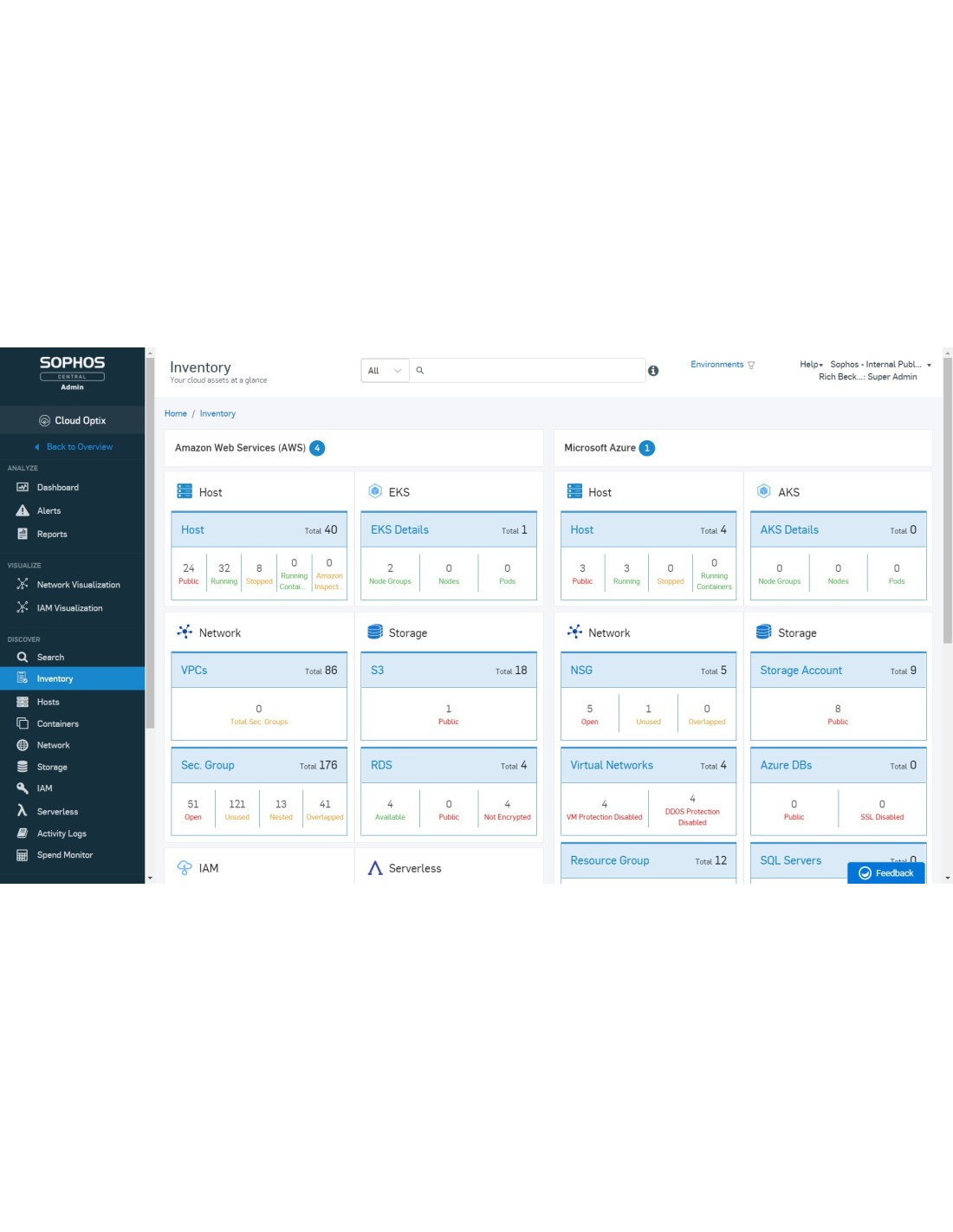The image size is (953, 1232).
Task: Click the info icon beside search bar
Action: tap(653, 371)
